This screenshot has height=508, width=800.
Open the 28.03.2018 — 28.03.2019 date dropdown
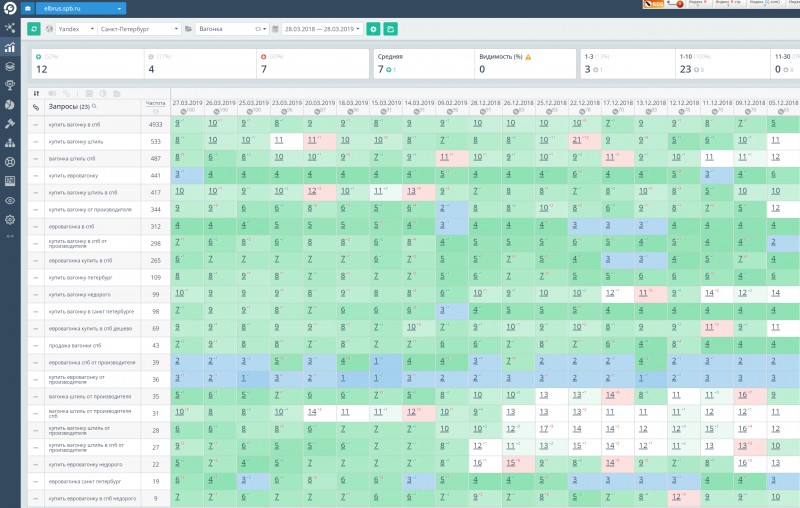(x=322, y=29)
